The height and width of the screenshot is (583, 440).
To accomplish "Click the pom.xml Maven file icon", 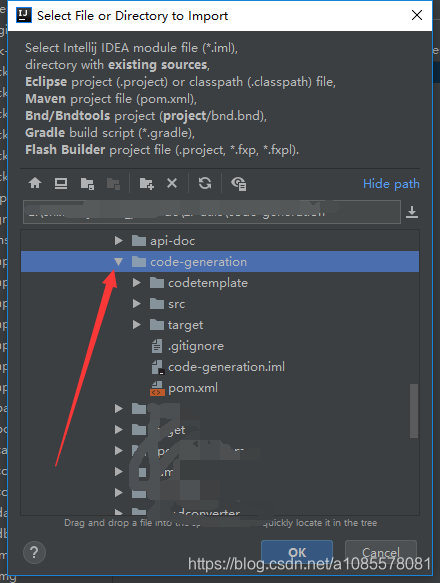I will 157,388.
